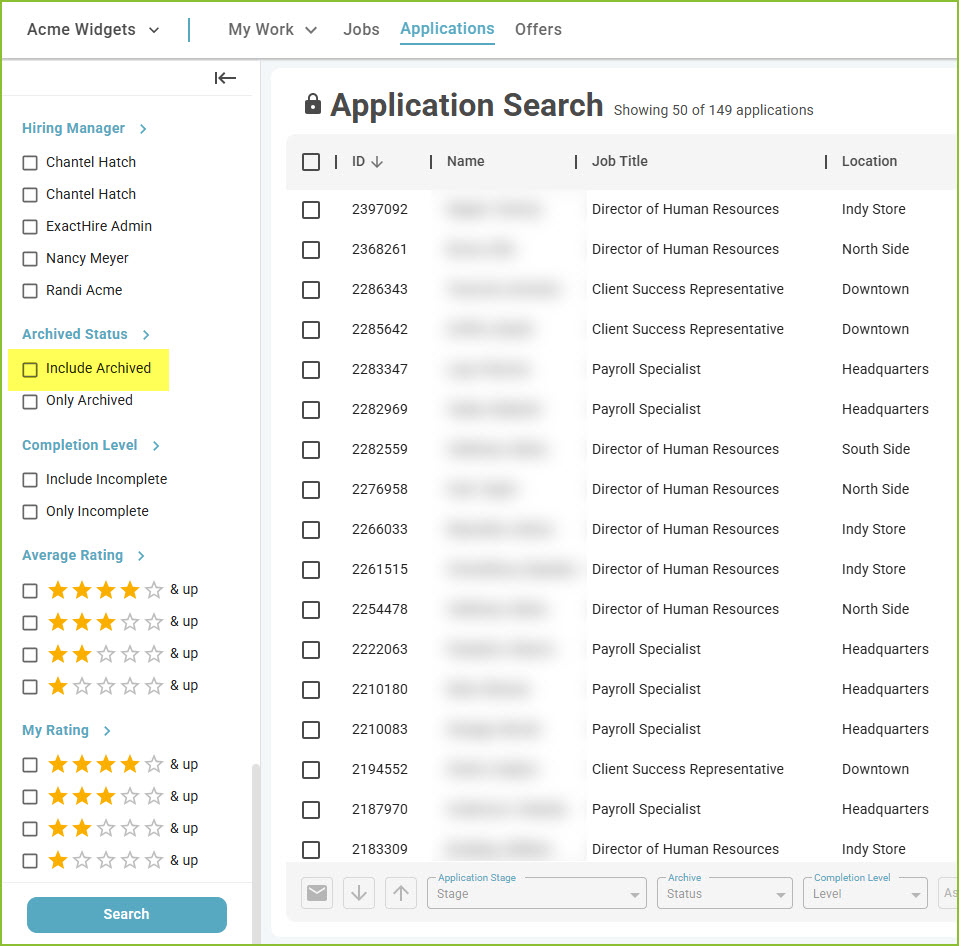
Task: Select the row checkbox for application 2222063
Action: pos(311,649)
